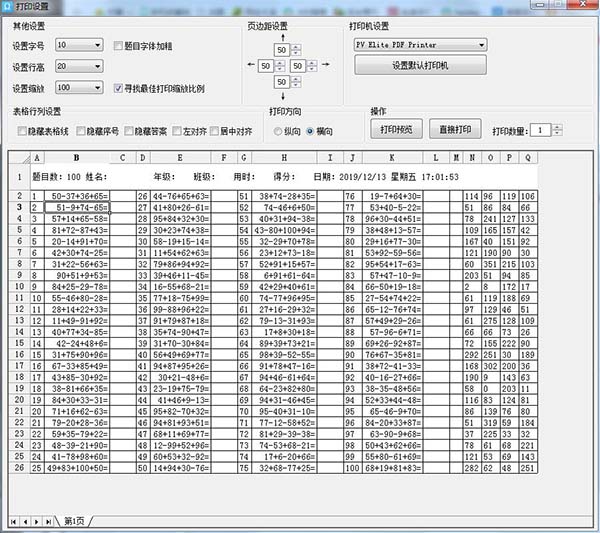Select column Q header
This screenshot has height=533, width=600.
click(528, 158)
